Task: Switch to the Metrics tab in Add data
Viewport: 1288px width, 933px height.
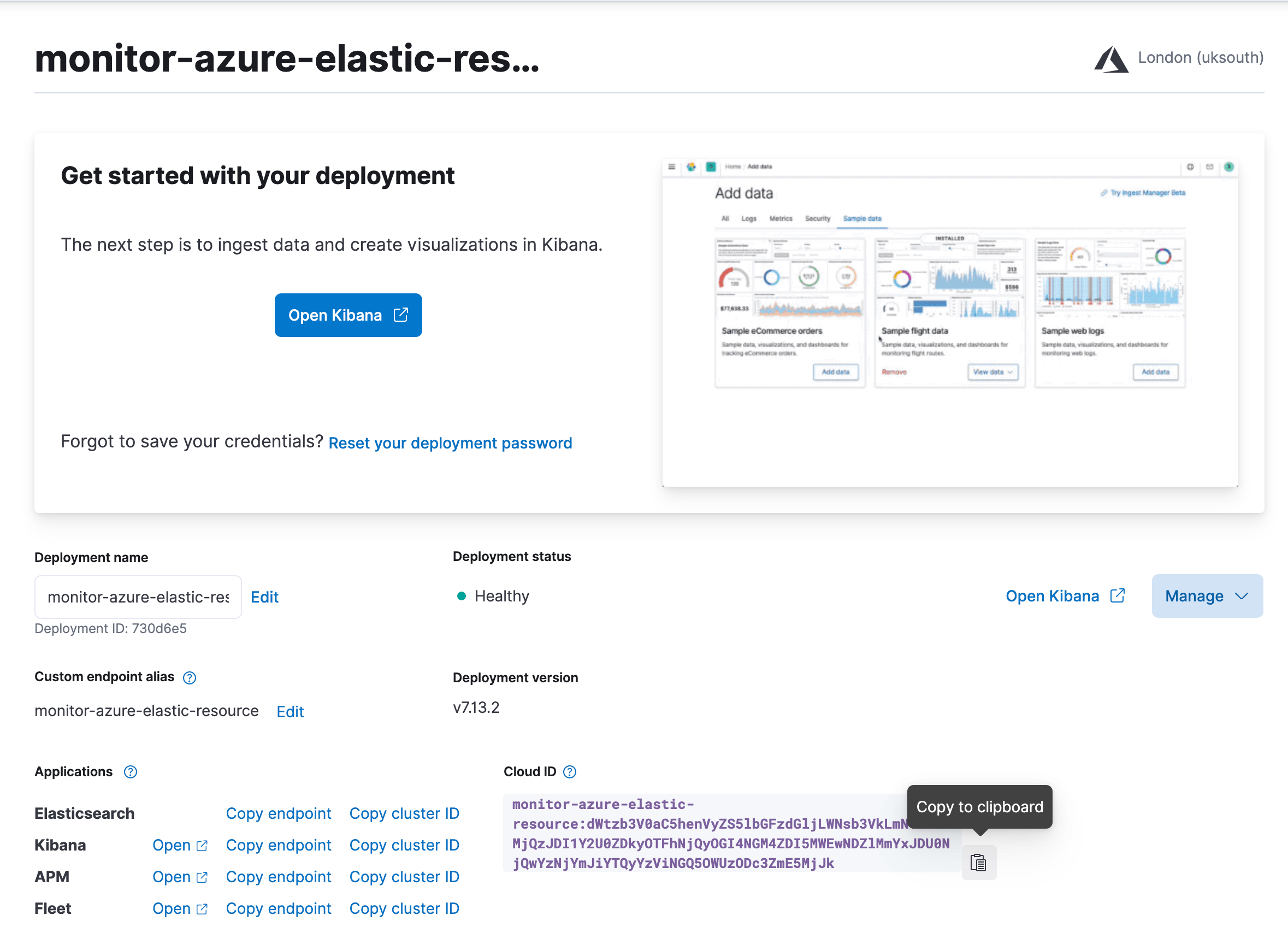Action: point(781,219)
